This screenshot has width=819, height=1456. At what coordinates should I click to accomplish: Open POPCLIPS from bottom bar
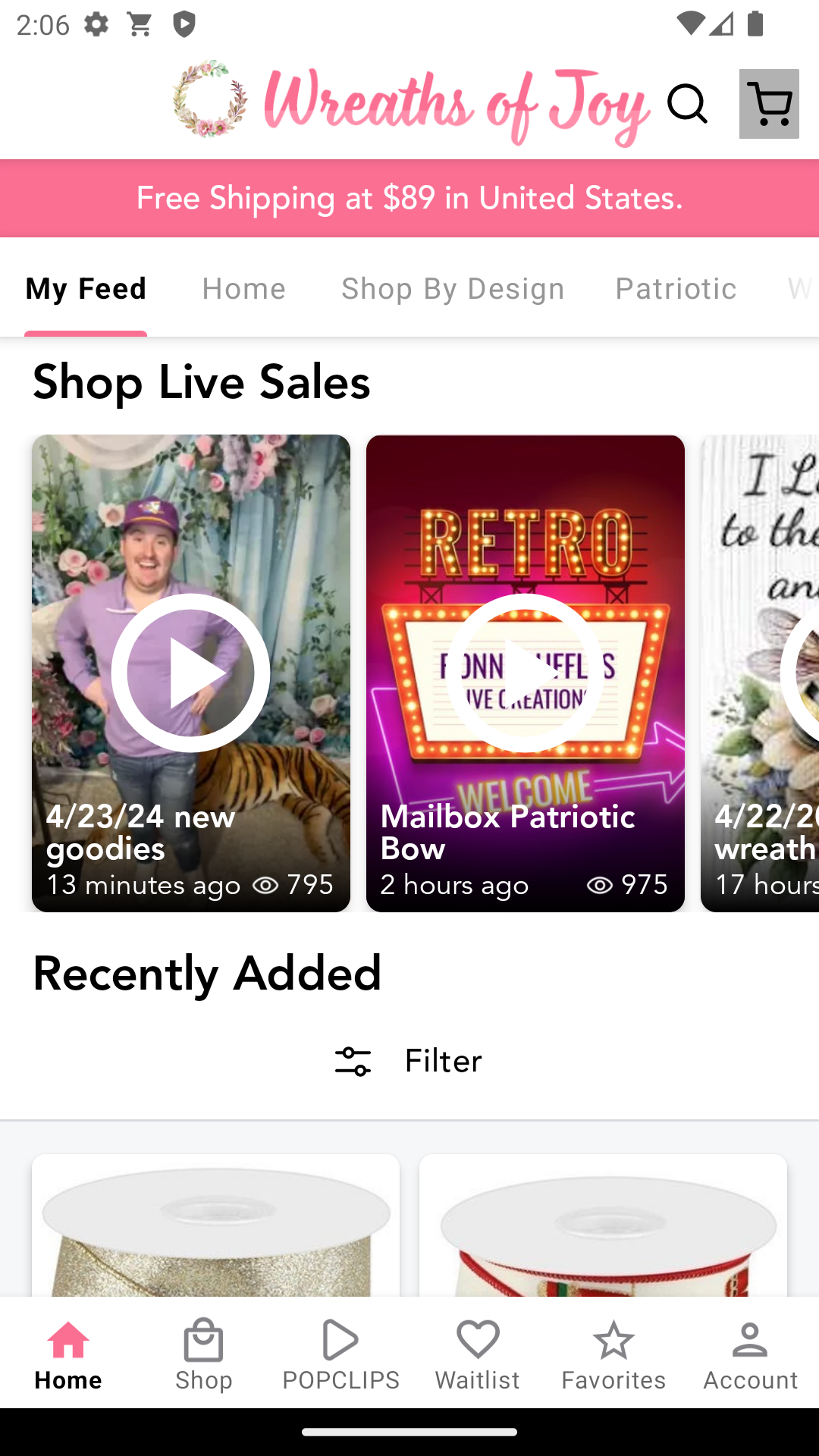(x=340, y=1354)
